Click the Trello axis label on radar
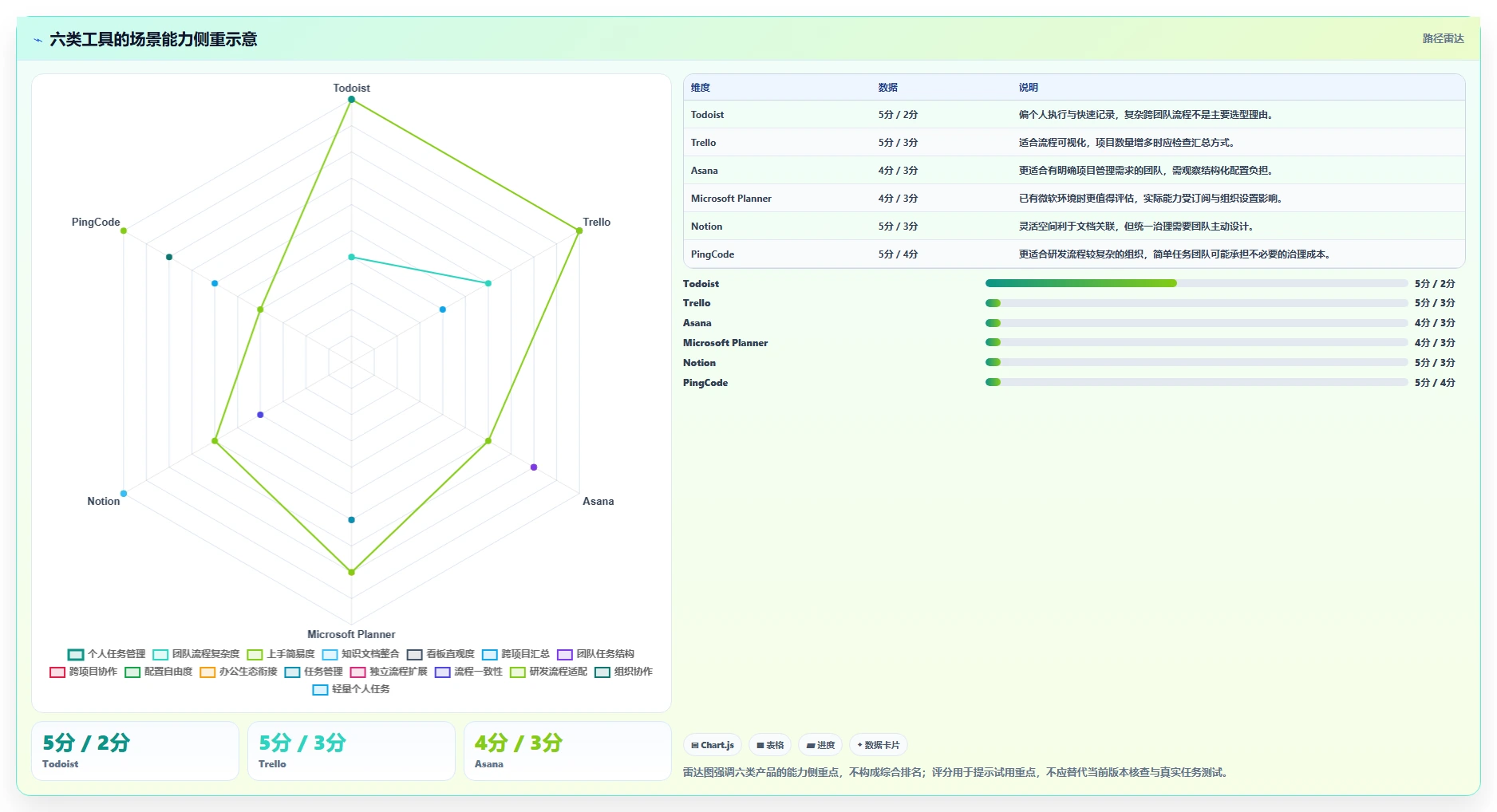This screenshot has height=812, width=1497. 596,223
